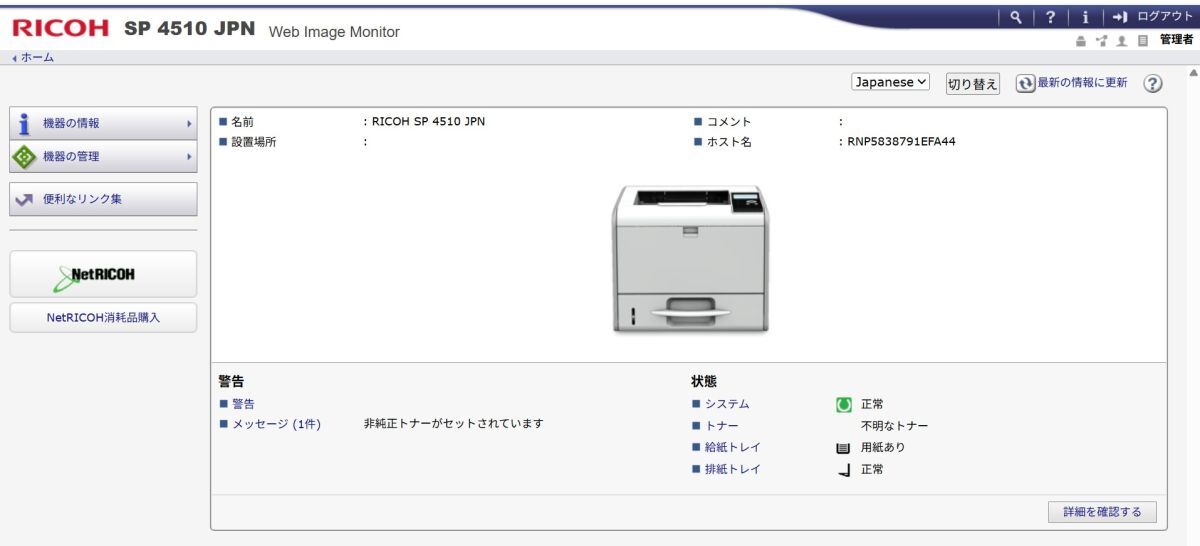Click the 管理者 user label
The width and height of the screenshot is (1200, 546).
[1177, 40]
